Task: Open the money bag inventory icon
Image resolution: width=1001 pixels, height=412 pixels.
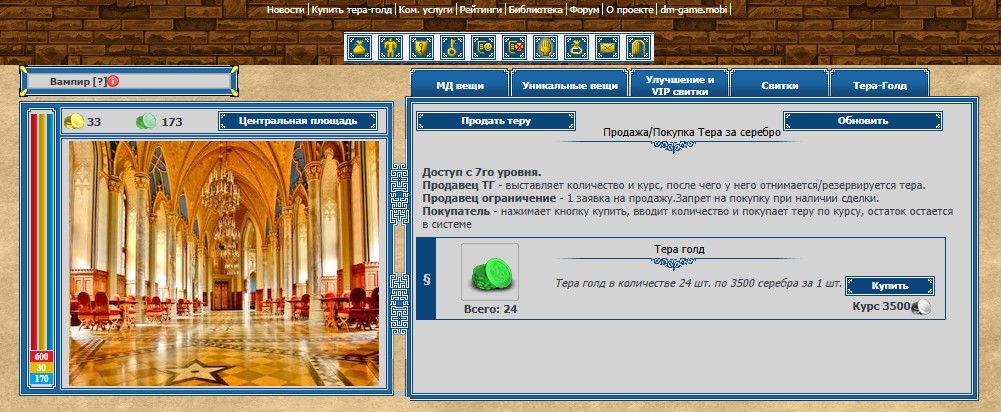Action: point(359,47)
